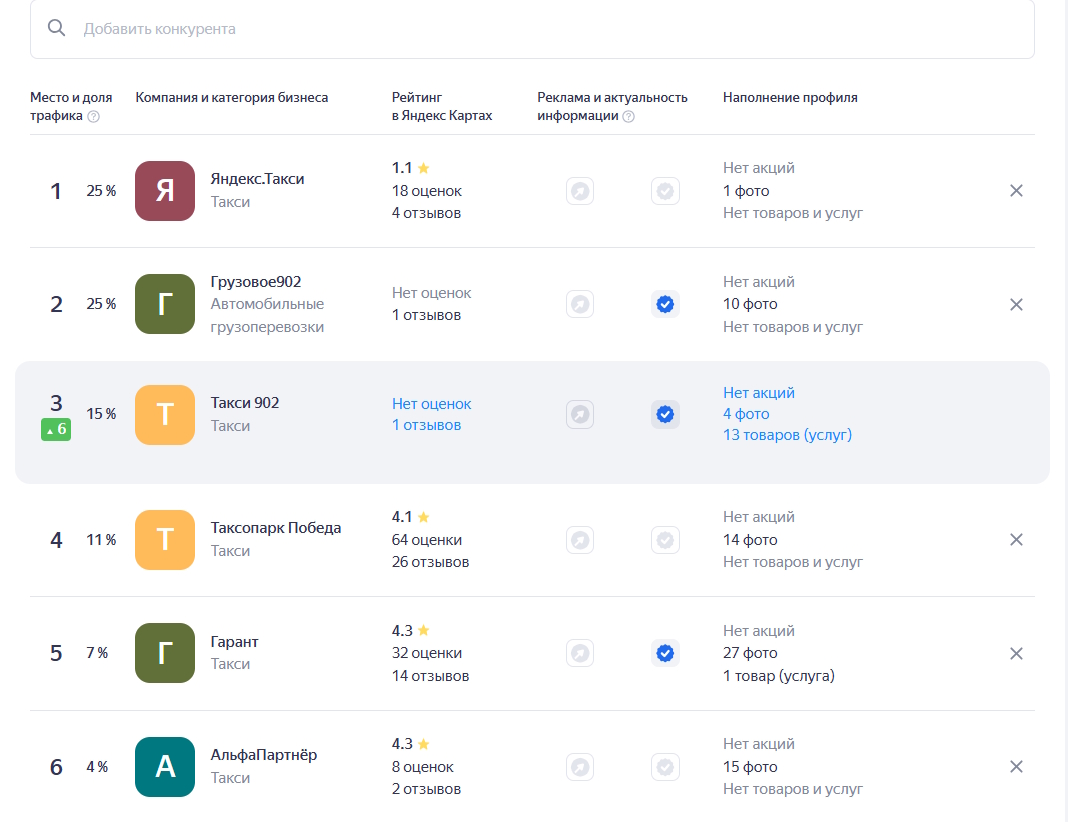
Task: Click the advertising icon for Яндекс.Такси
Action: coord(580,191)
